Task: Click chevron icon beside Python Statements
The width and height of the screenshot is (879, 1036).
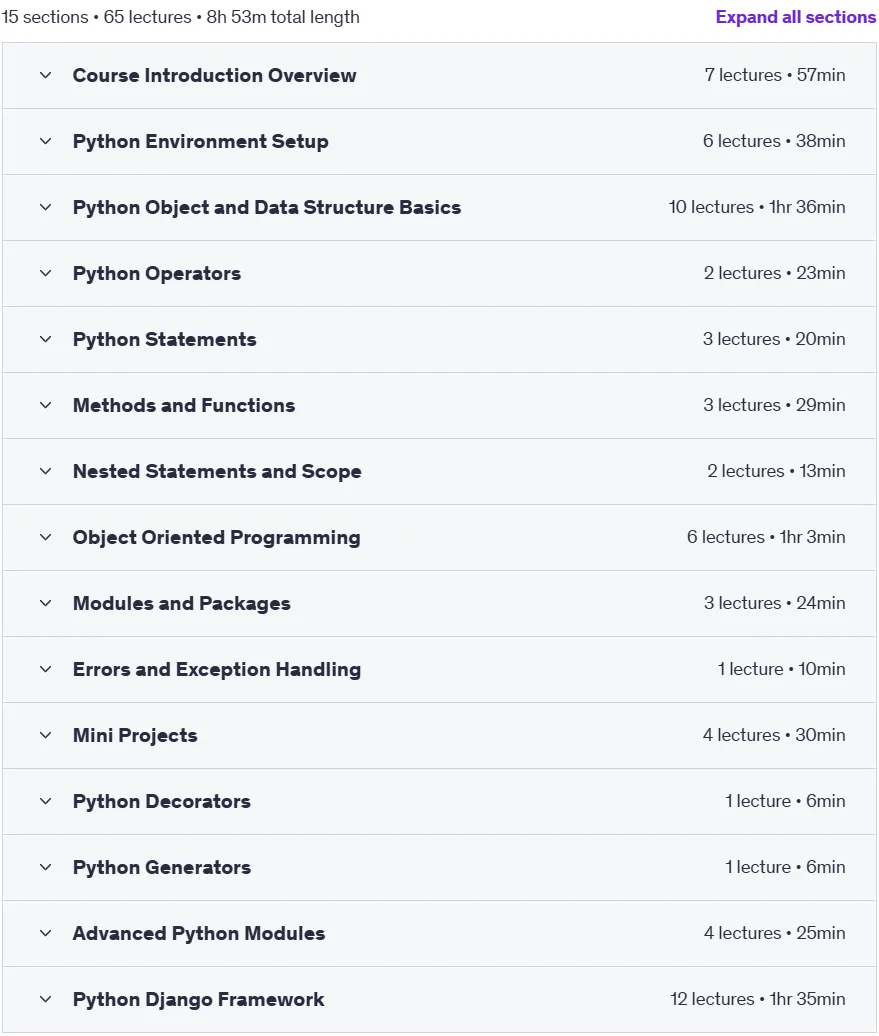Action: (46, 340)
